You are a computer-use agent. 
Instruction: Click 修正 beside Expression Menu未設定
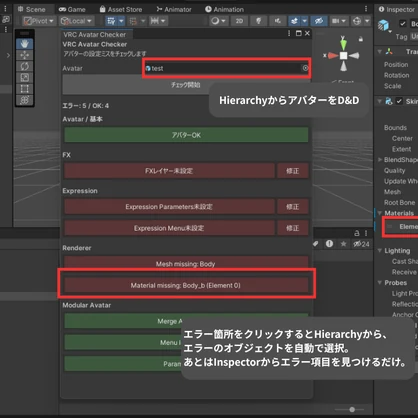pyautogui.click(x=292, y=228)
